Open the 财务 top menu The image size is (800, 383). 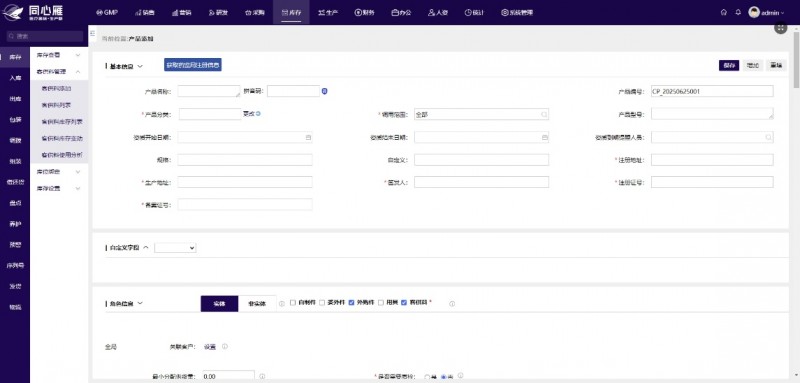pyautogui.click(x=364, y=12)
